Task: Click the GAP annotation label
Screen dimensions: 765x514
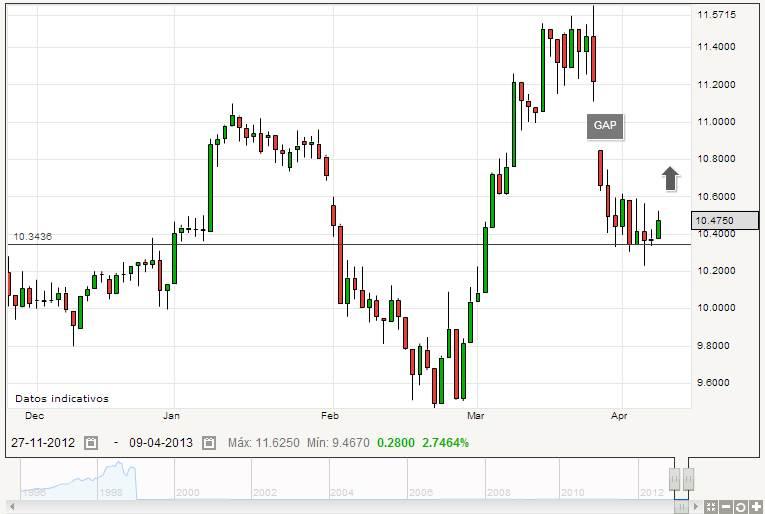Action: point(605,126)
